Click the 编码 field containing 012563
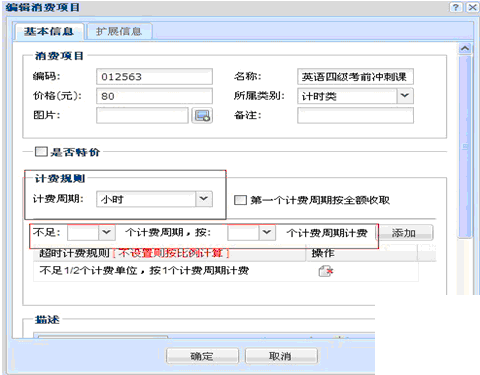 click(154, 77)
